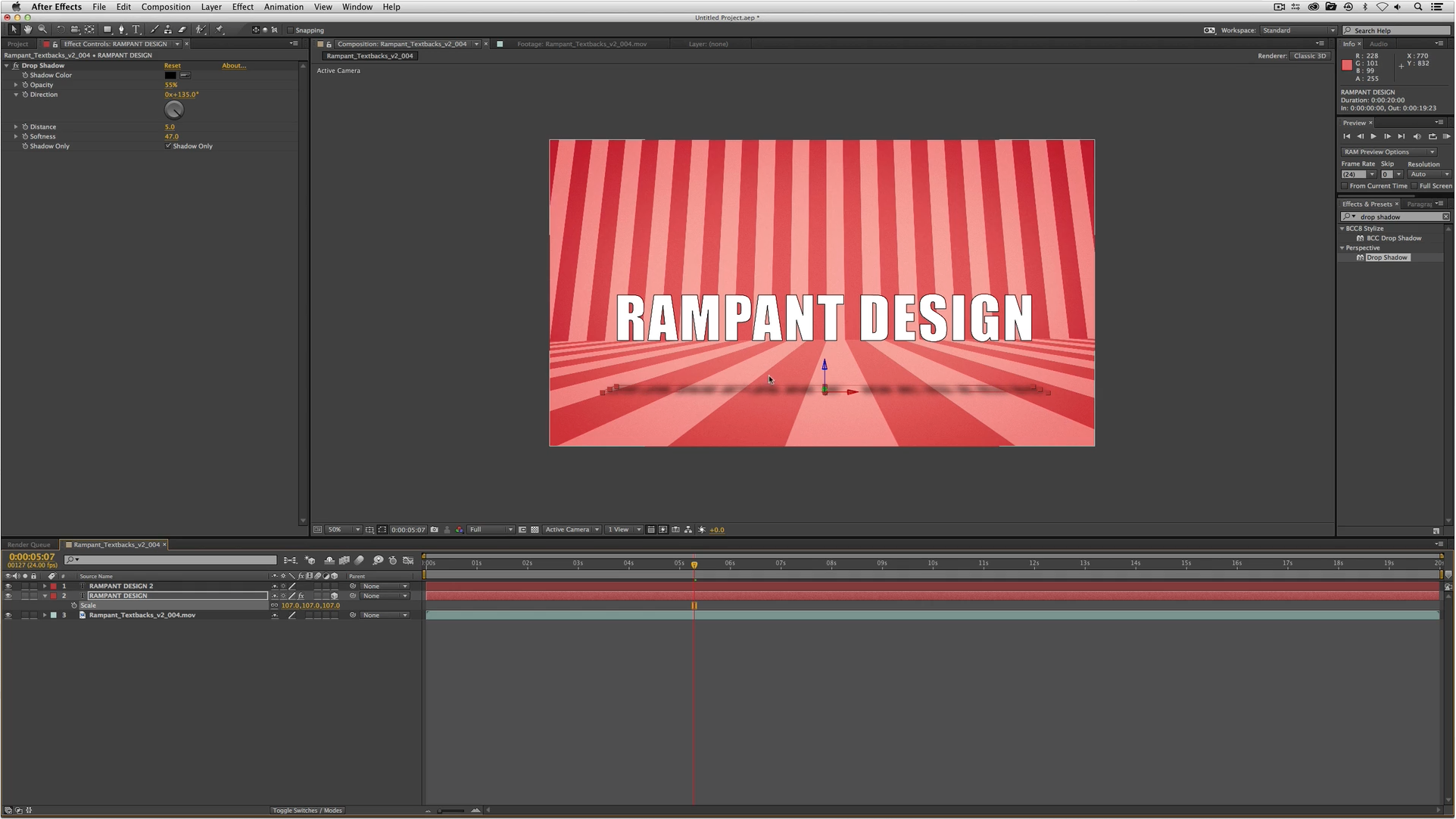Image resolution: width=1456 pixels, height=819 pixels.
Task: Expand the Opacity property
Action: (16, 85)
